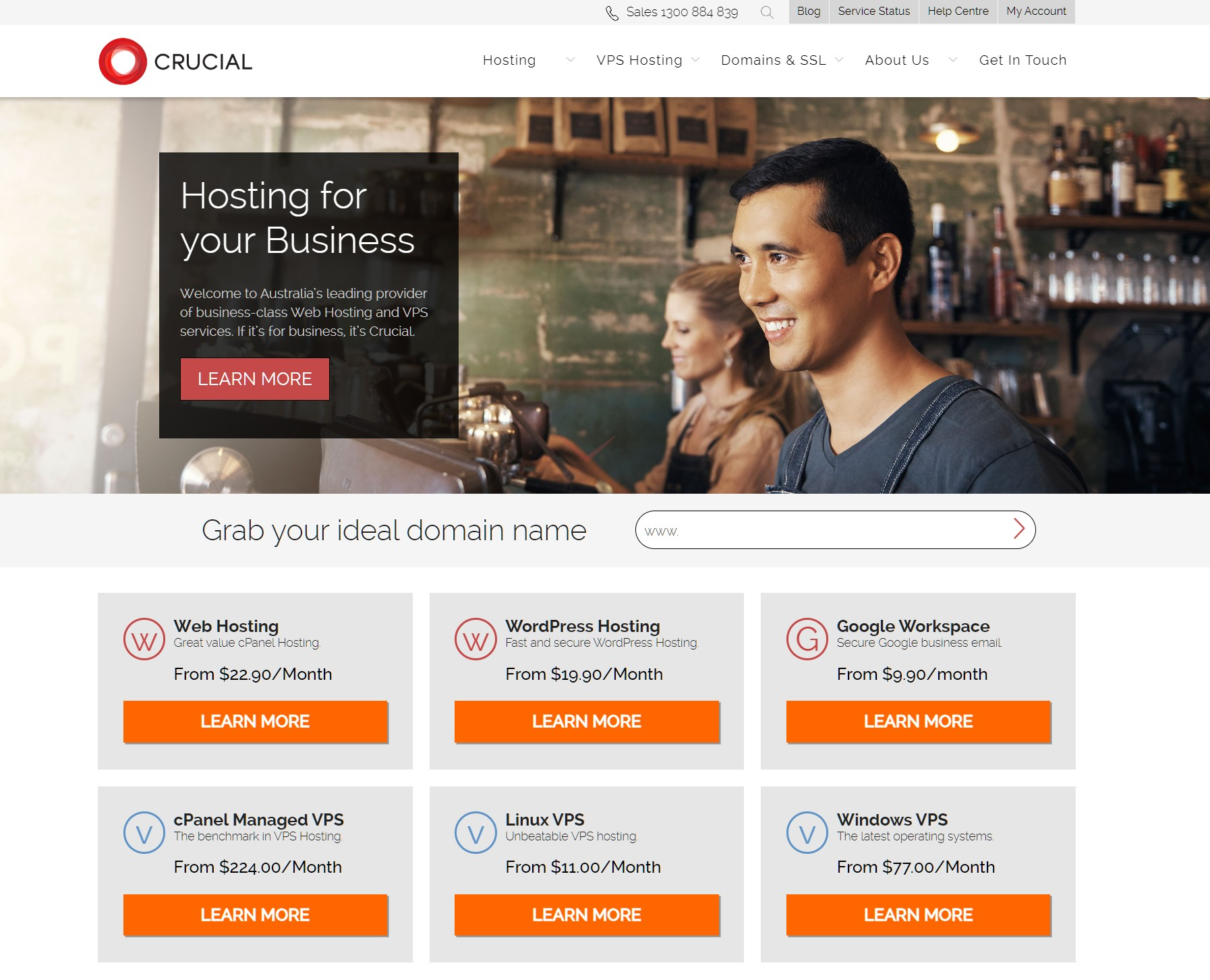This screenshot has width=1210, height=980.
Task: Click the Web Hosting W circle icon
Action: (144, 639)
